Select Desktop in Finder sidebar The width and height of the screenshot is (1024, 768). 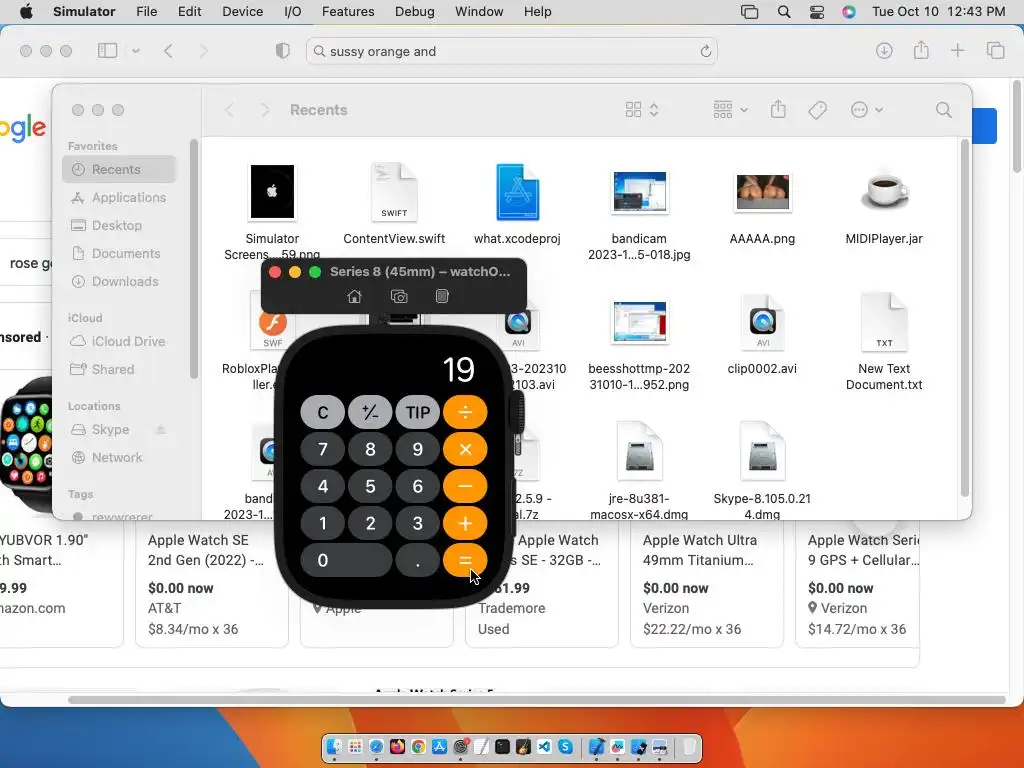pyautogui.click(x=119, y=225)
